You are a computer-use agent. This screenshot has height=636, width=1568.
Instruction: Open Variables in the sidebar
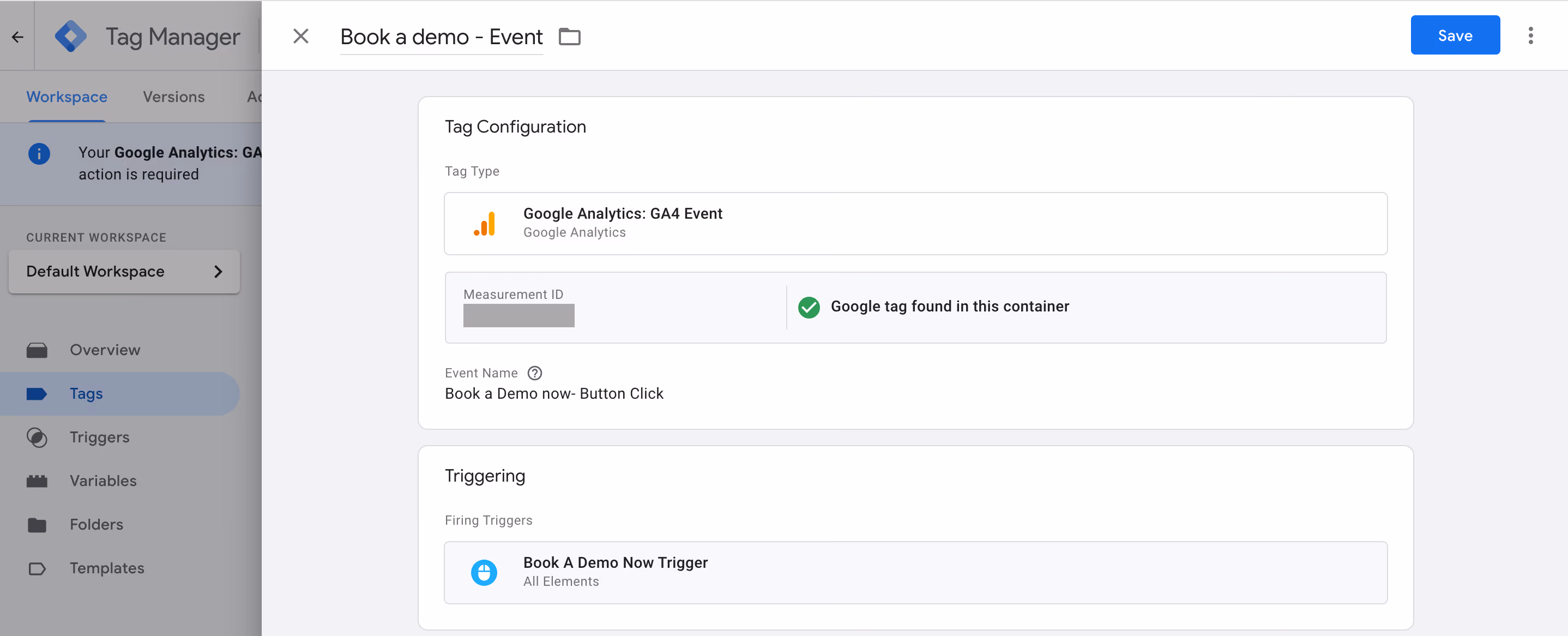point(120,481)
